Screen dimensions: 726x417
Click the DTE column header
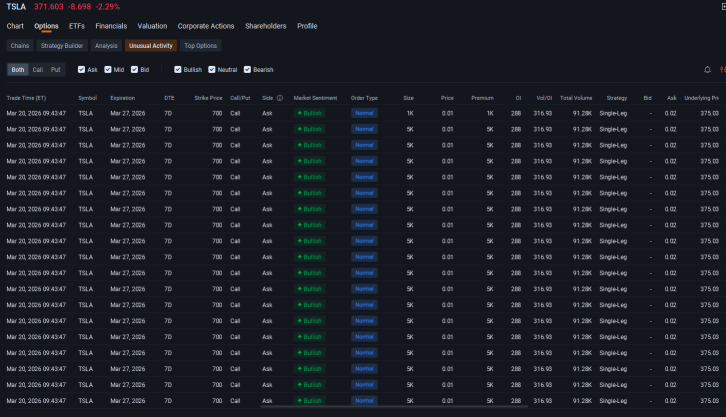tap(169, 98)
